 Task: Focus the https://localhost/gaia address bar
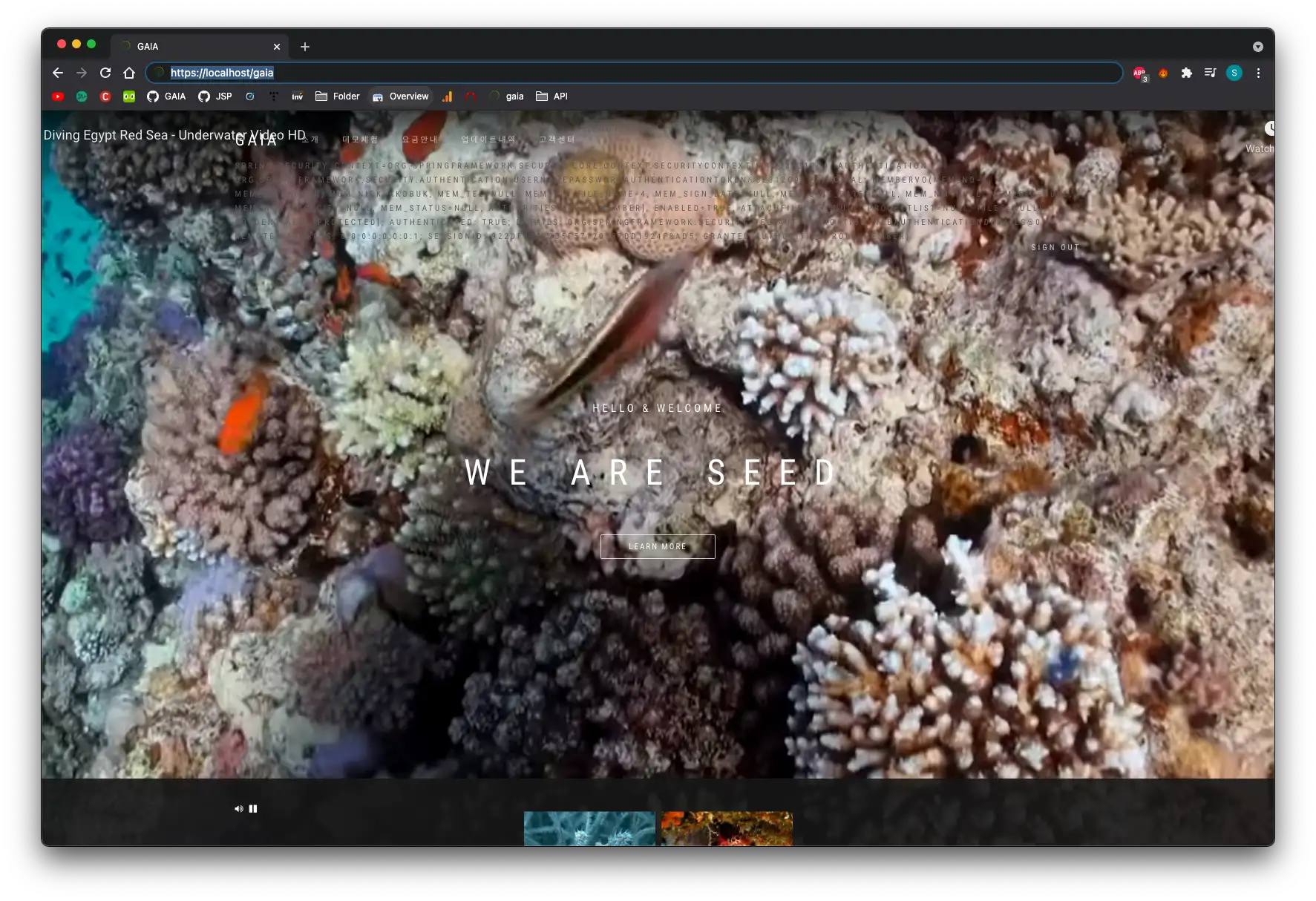click(634, 73)
